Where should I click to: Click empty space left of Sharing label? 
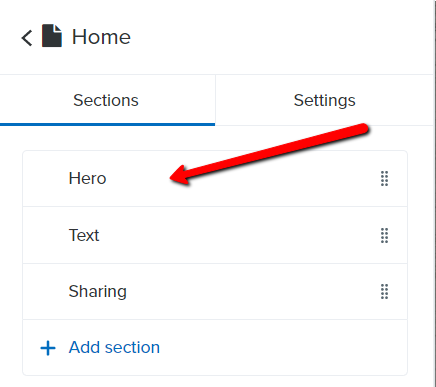pos(45,291)
